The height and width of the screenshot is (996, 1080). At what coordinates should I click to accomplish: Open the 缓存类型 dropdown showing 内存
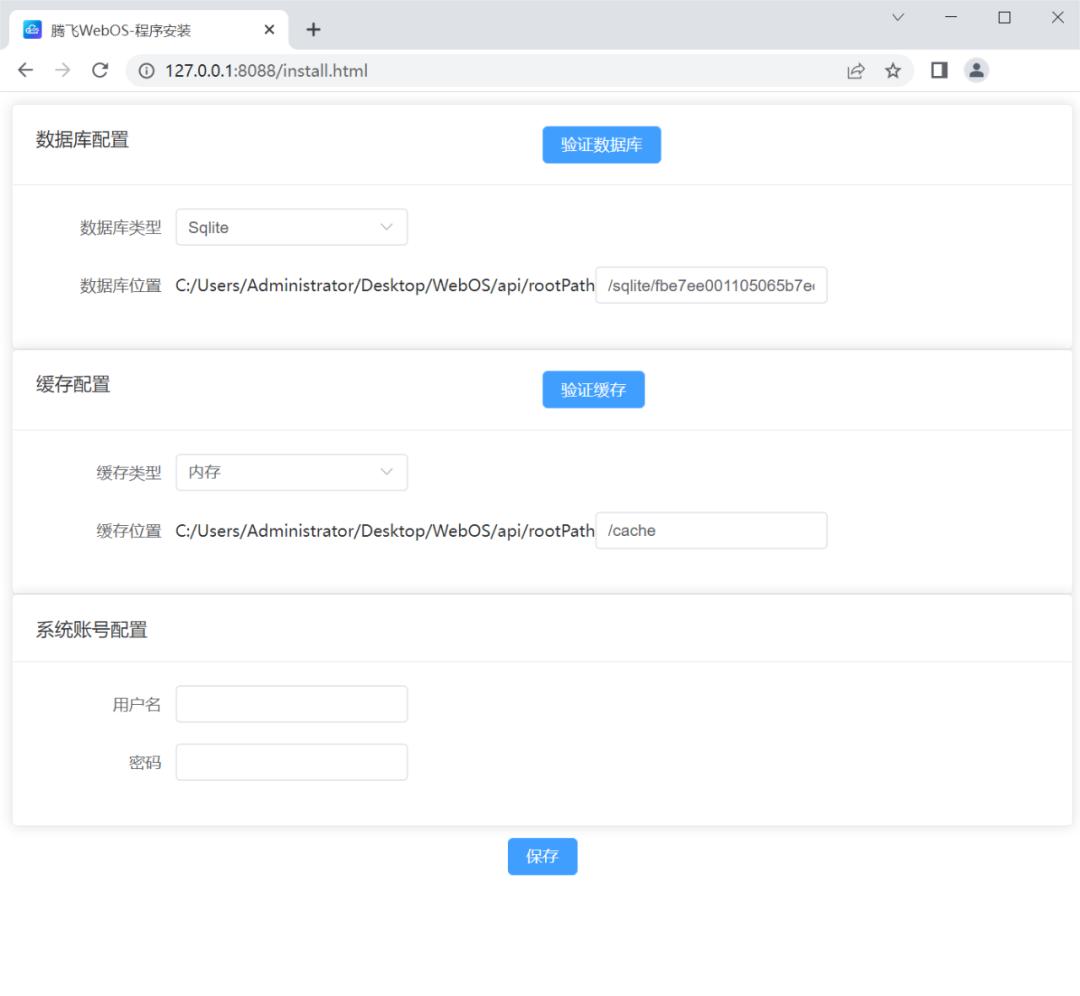pyautogui.click(x=291, y=471)
